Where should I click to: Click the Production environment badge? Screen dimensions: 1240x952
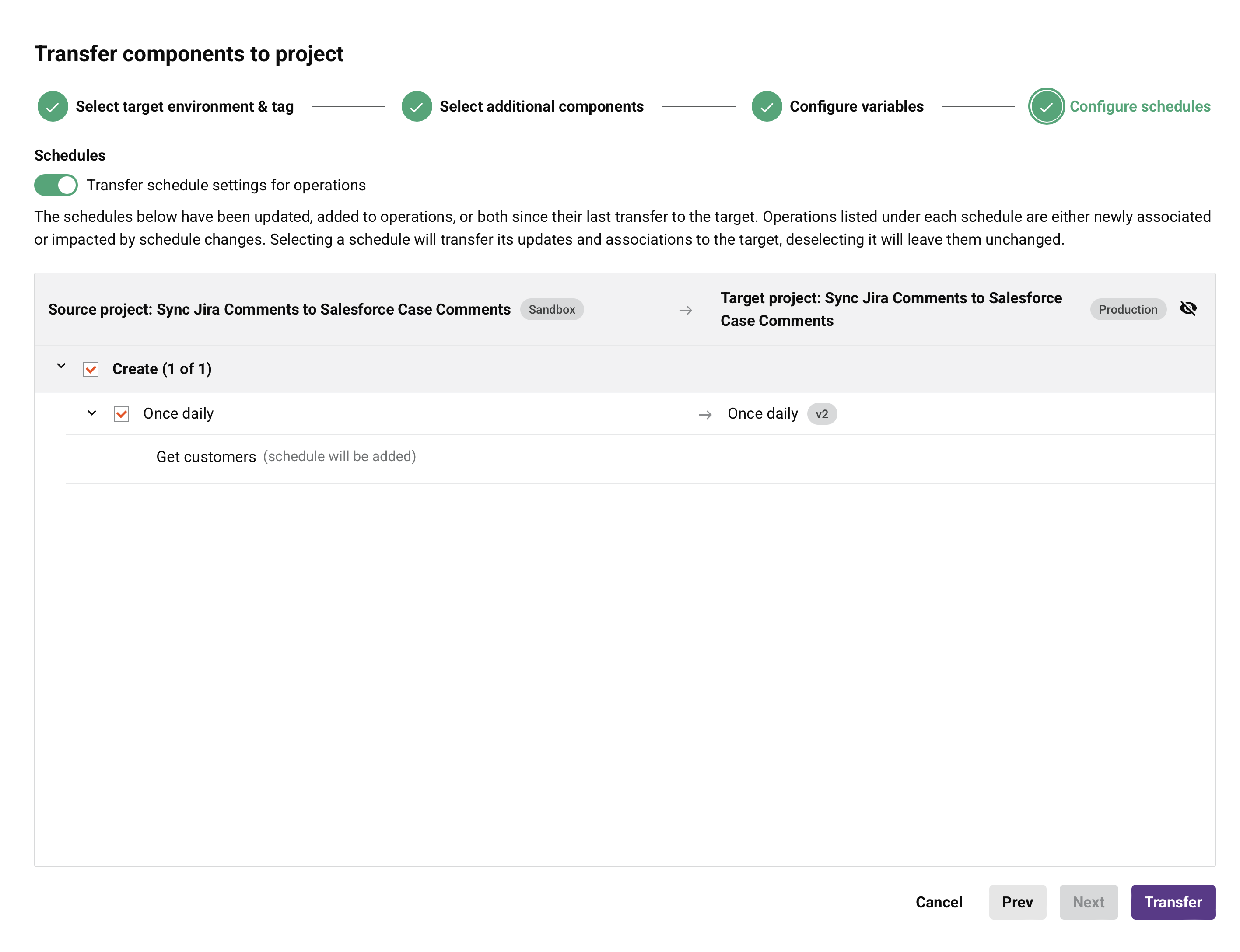coord(1128,309)
